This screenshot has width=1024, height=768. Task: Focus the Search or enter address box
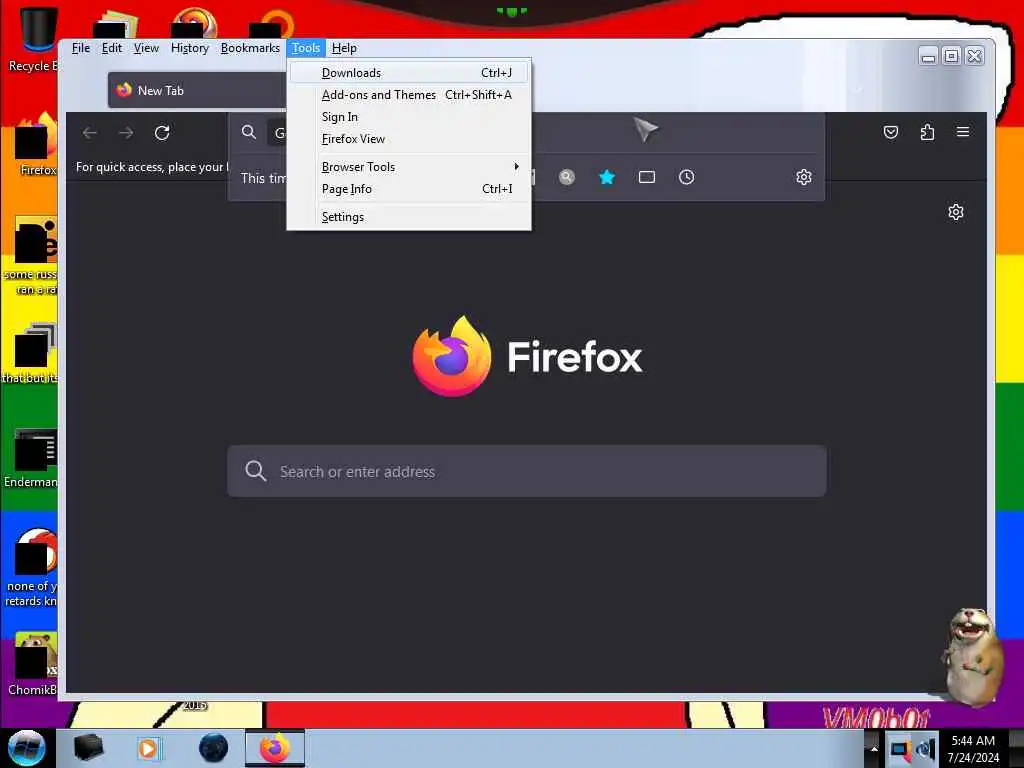coord(526,471)
